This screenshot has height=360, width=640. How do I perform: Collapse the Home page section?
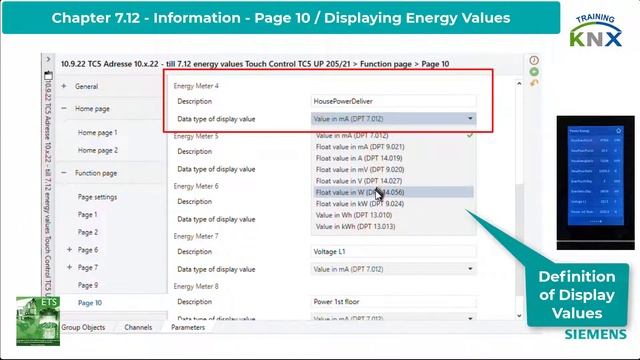coord(64,109)
